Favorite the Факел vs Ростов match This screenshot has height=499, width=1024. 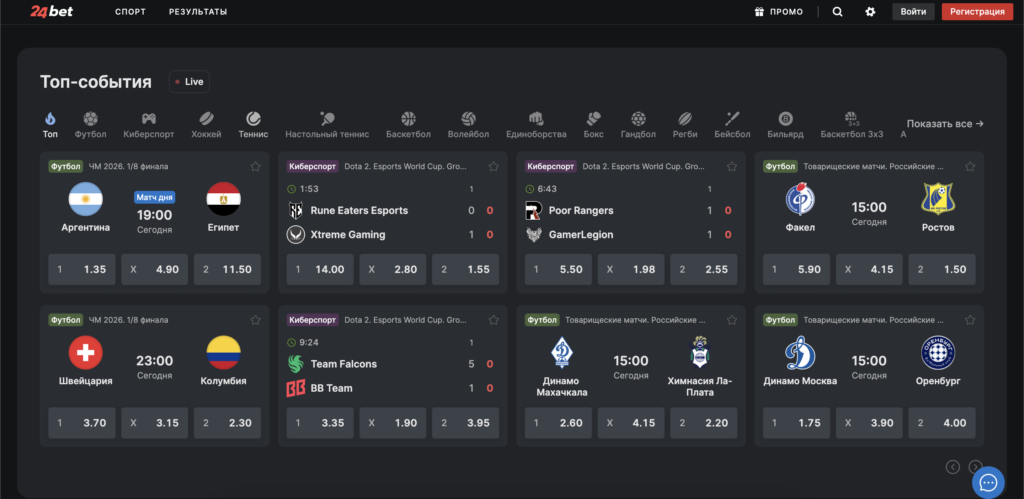970,167
